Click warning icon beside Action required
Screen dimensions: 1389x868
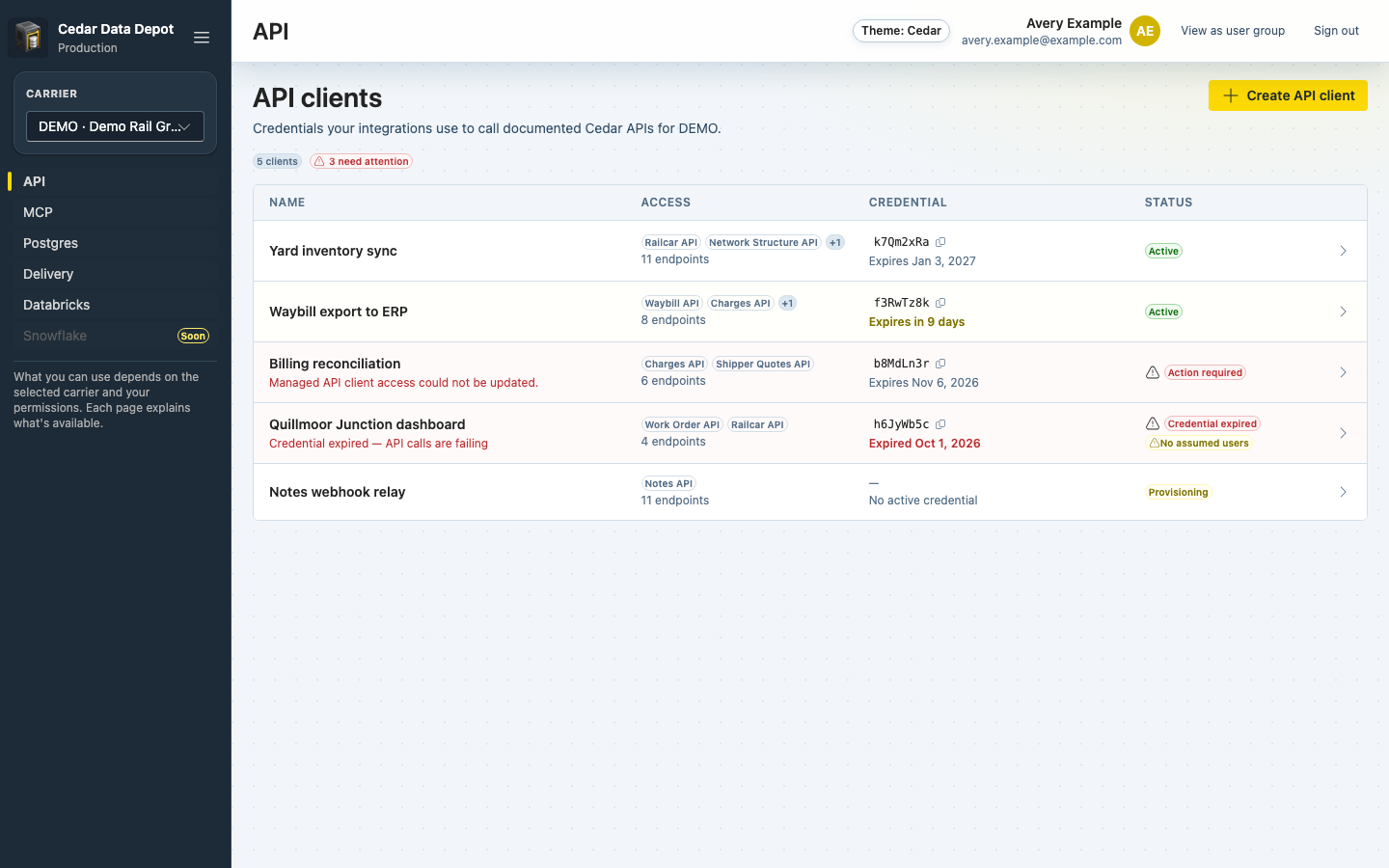coord(1153,372)
